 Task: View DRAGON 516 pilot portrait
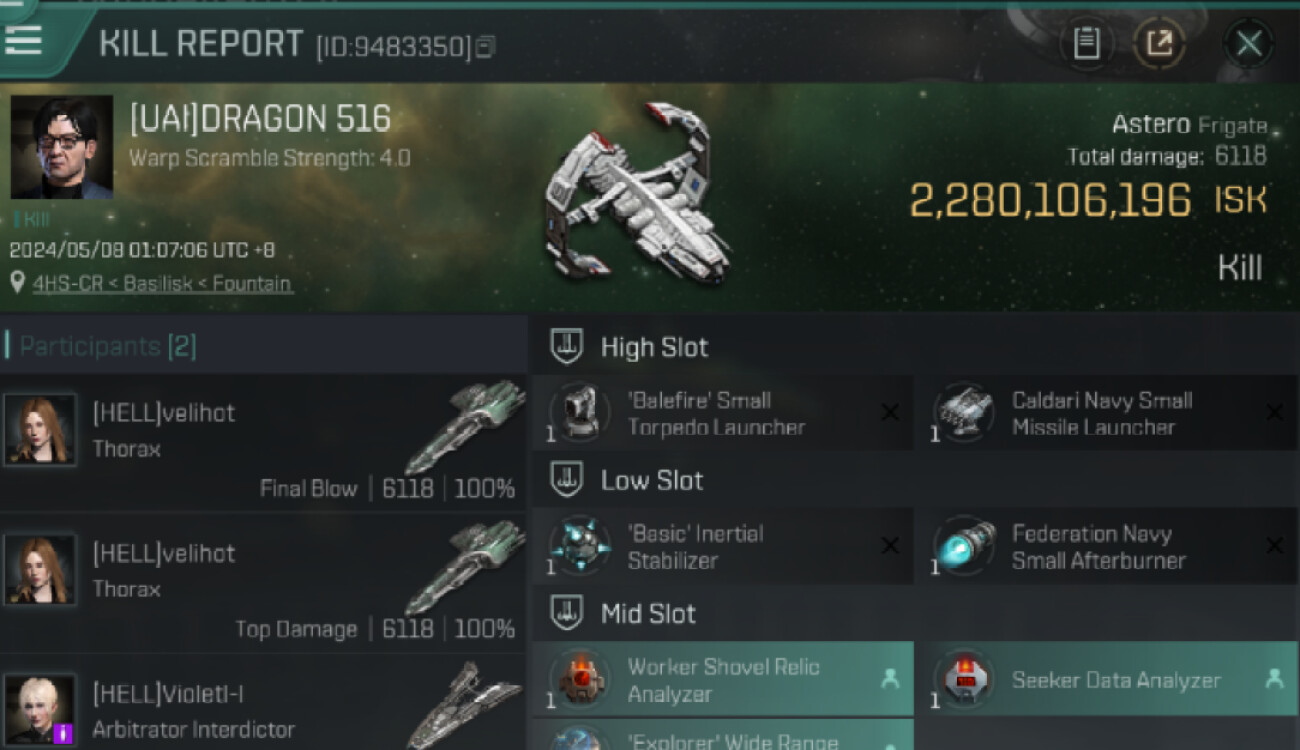point(62,147)
